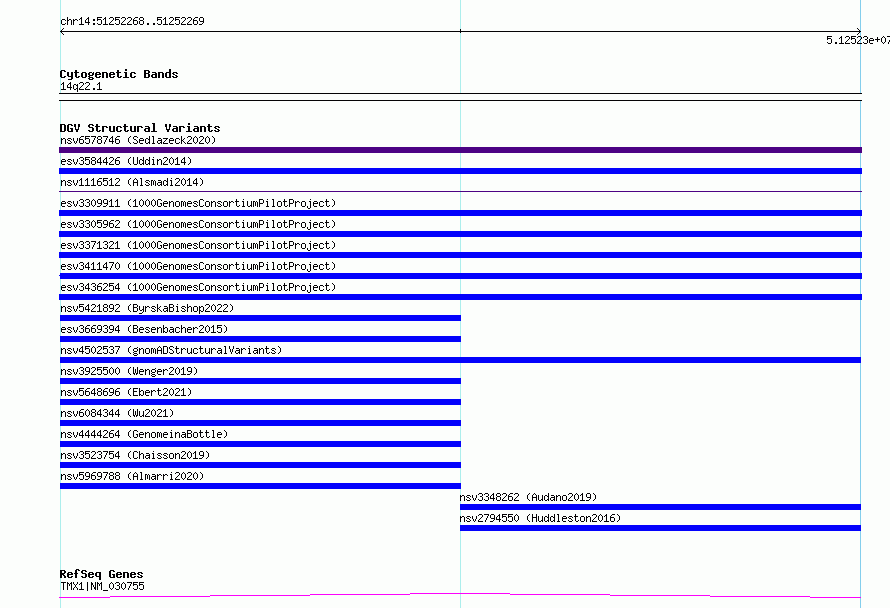Open variant nsv2794550 (Huddleston2016) label

[x=540, y=518]
